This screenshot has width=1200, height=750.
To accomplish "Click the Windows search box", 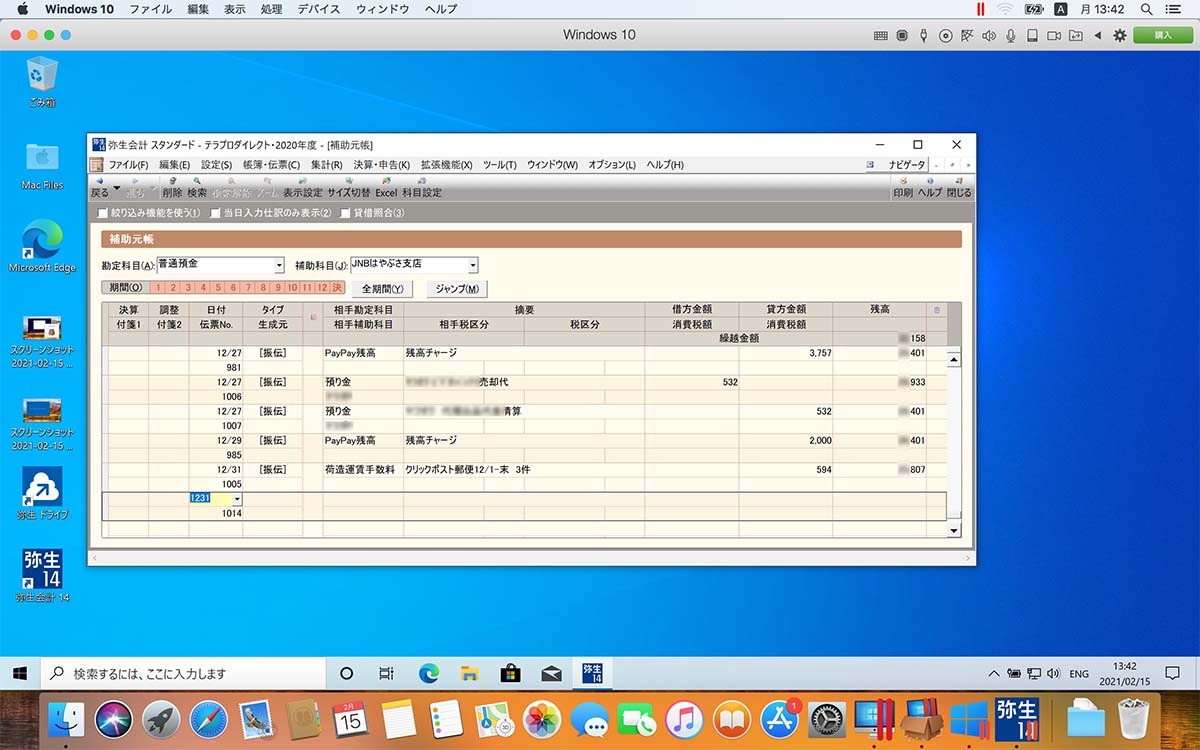I will click(x=185, y=673).
